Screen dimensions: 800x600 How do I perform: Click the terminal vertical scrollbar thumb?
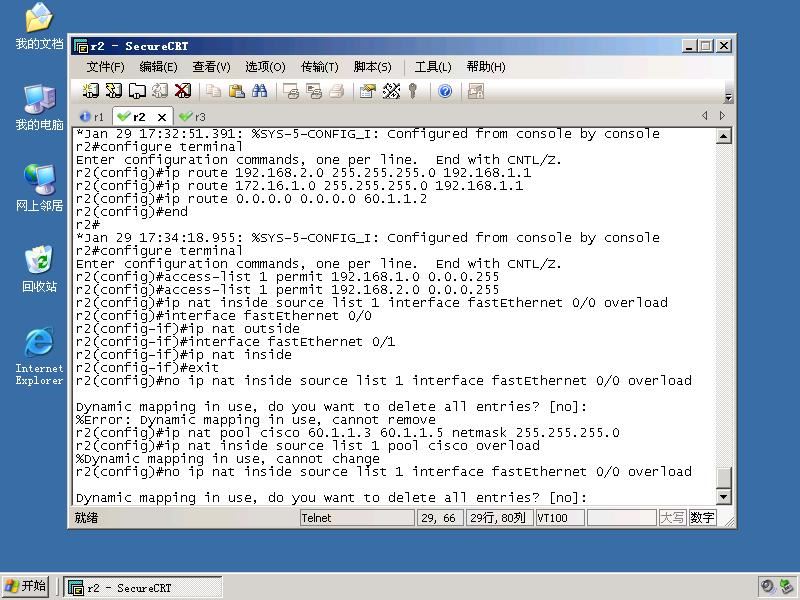(723, 478)
